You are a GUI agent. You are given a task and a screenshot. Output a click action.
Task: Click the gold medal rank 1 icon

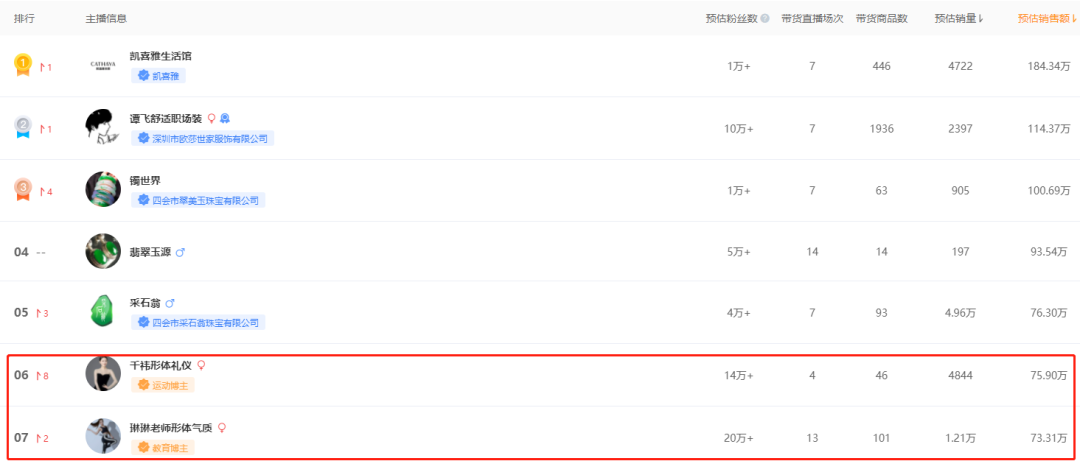click(x=22, y=66)
